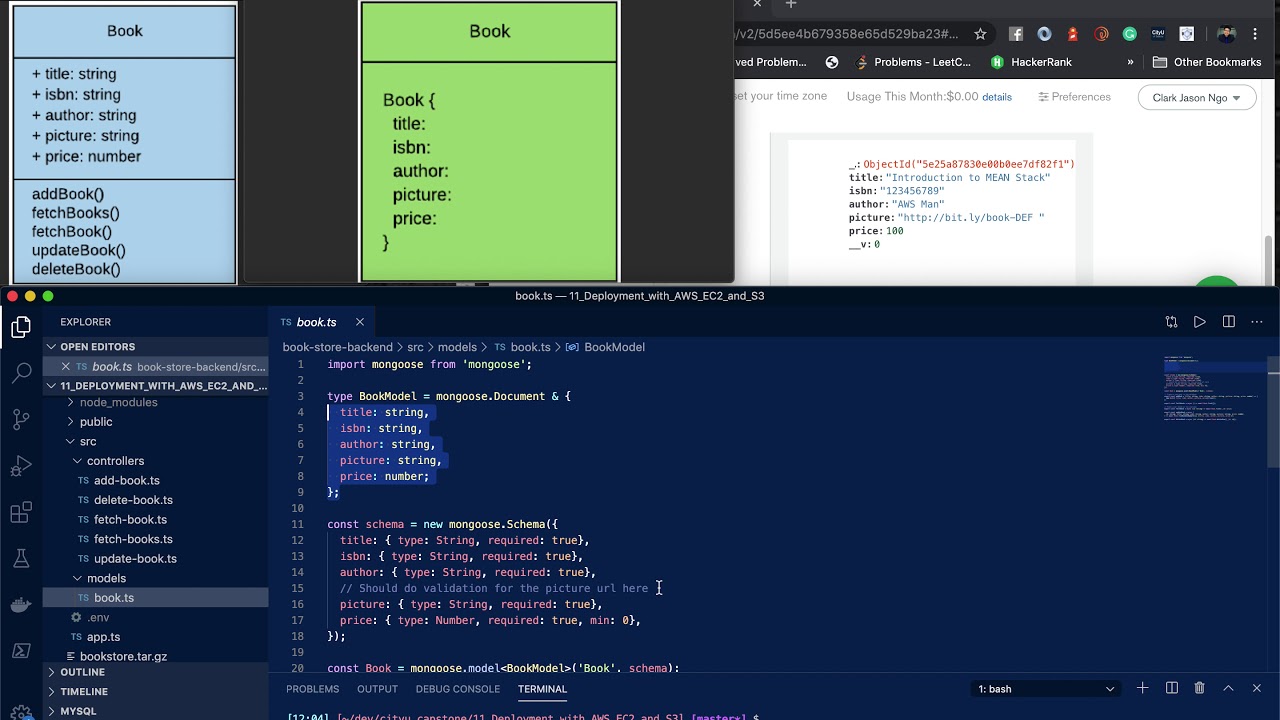This screenshot has width=1280, height=720.
Task: Open editor More Actions ellipsis
Action: pos(1257,322)
